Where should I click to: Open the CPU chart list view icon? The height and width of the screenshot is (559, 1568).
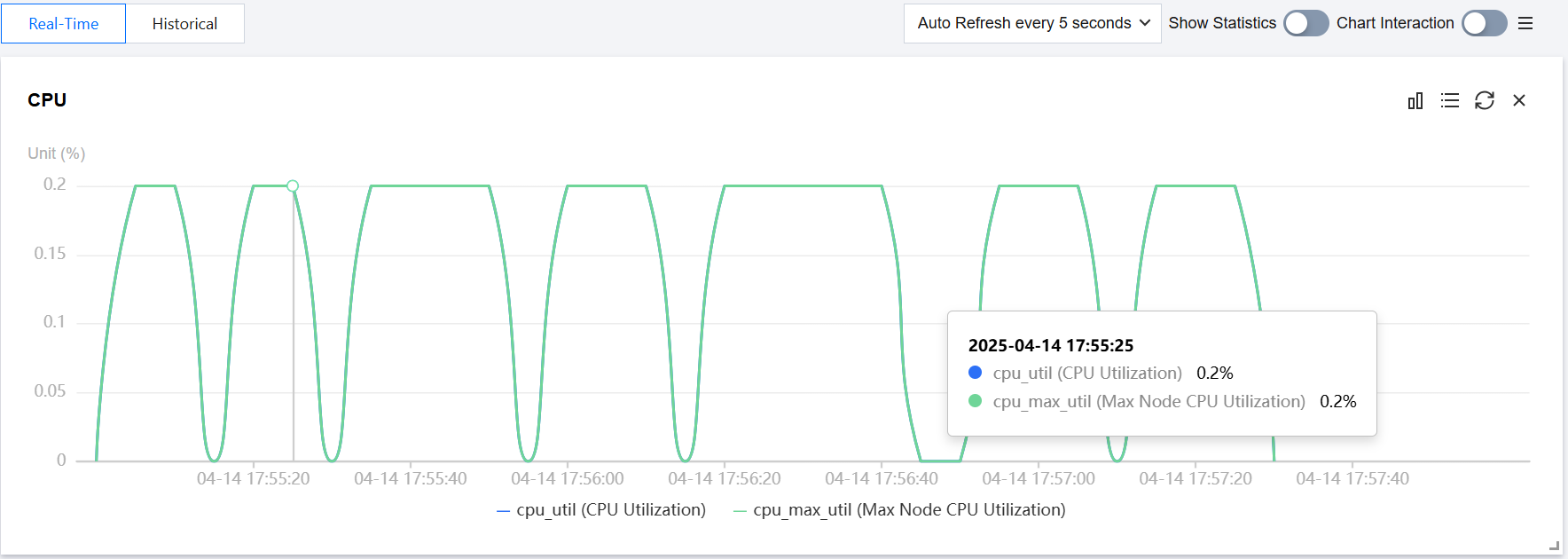1450,101
